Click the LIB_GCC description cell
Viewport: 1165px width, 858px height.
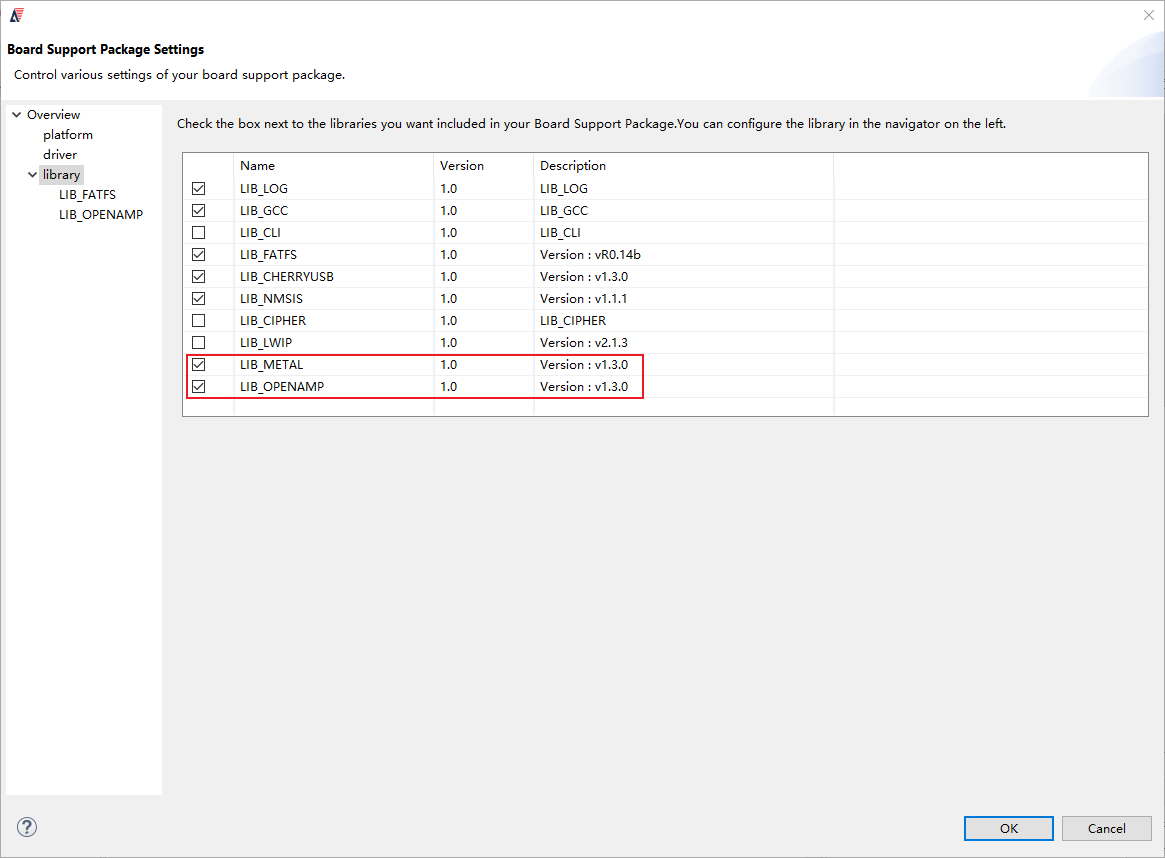click(684, 210)
